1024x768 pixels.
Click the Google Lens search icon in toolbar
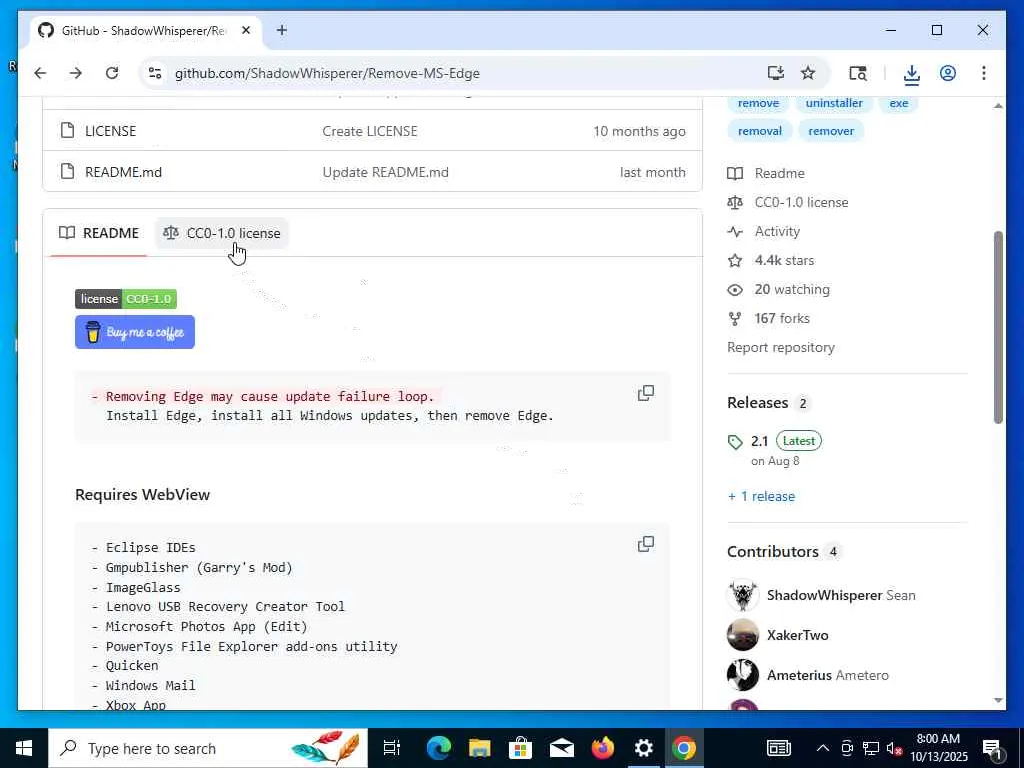(x=857, y=73)
